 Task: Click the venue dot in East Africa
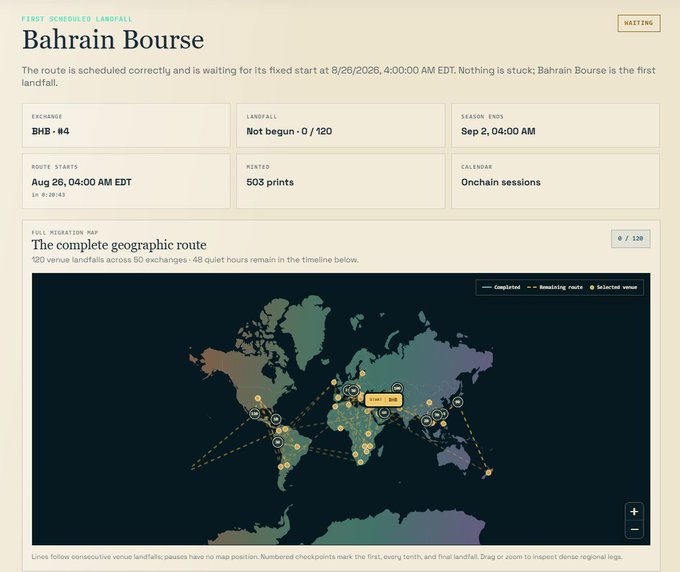click(x=368, y=433)
